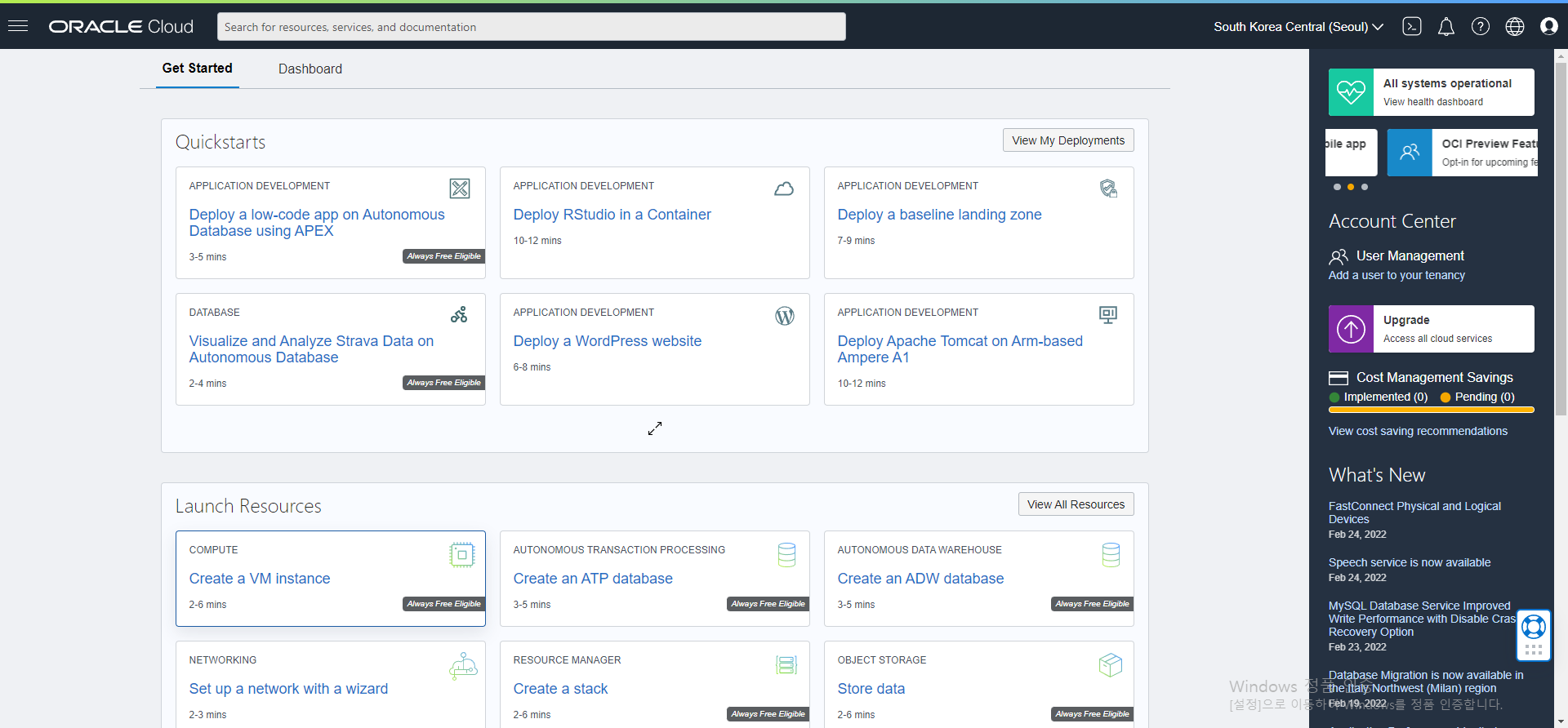1568x728 pixels.
Task: Click Create a stack link
Action: (x=560, y=689)
